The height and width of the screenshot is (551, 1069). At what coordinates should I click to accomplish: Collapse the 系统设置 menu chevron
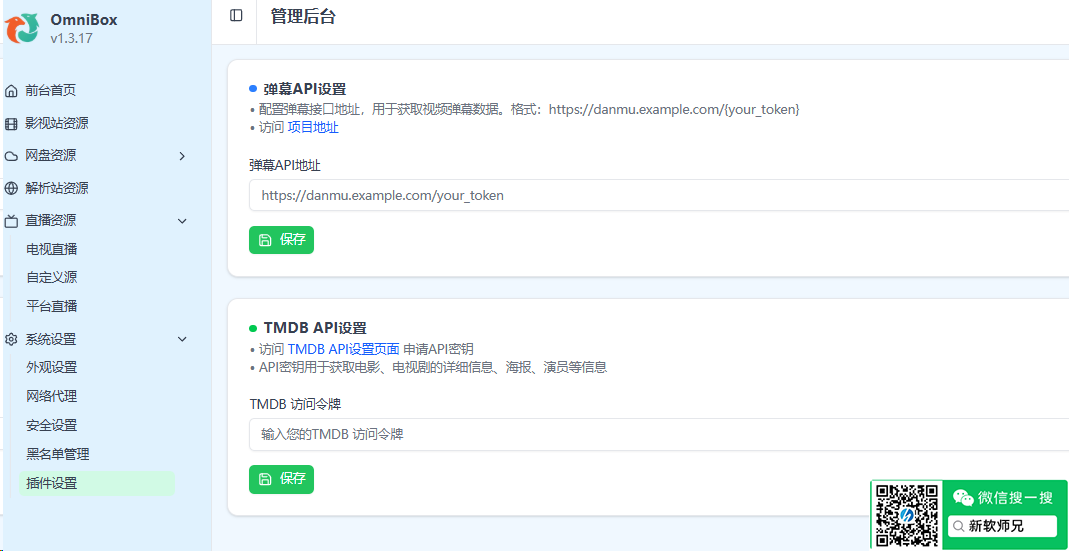pyautogui.click(x=182, y=340)
